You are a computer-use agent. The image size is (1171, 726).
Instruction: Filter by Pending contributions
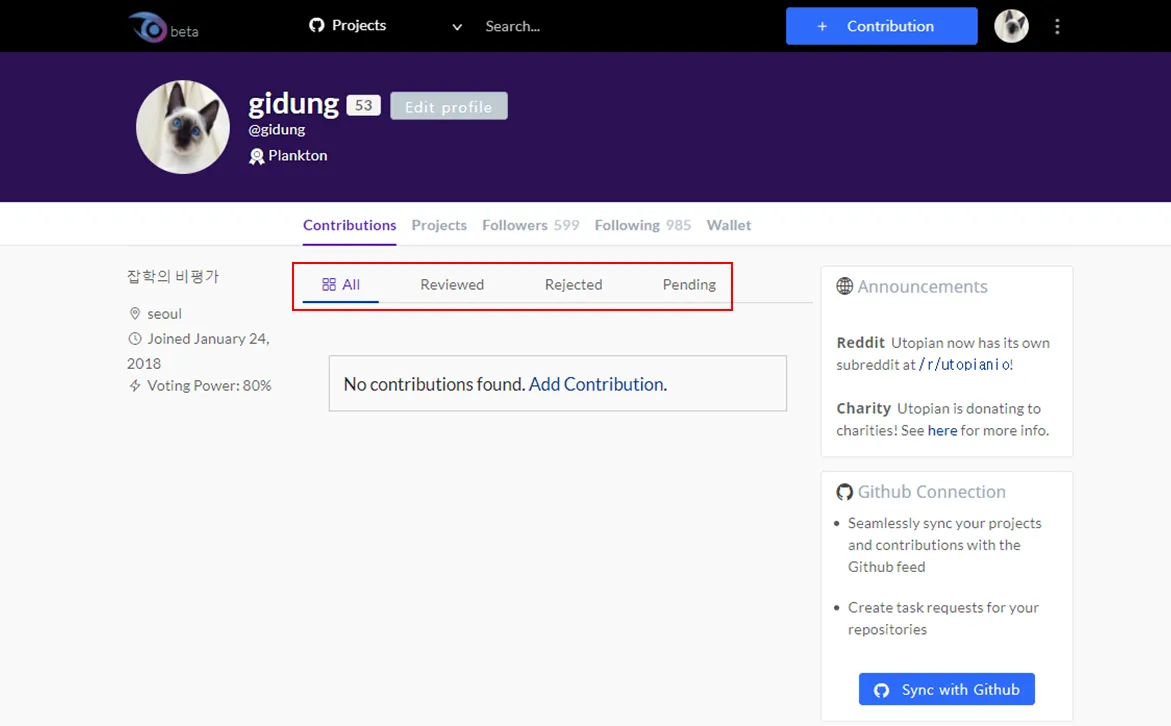coord(689,285)
